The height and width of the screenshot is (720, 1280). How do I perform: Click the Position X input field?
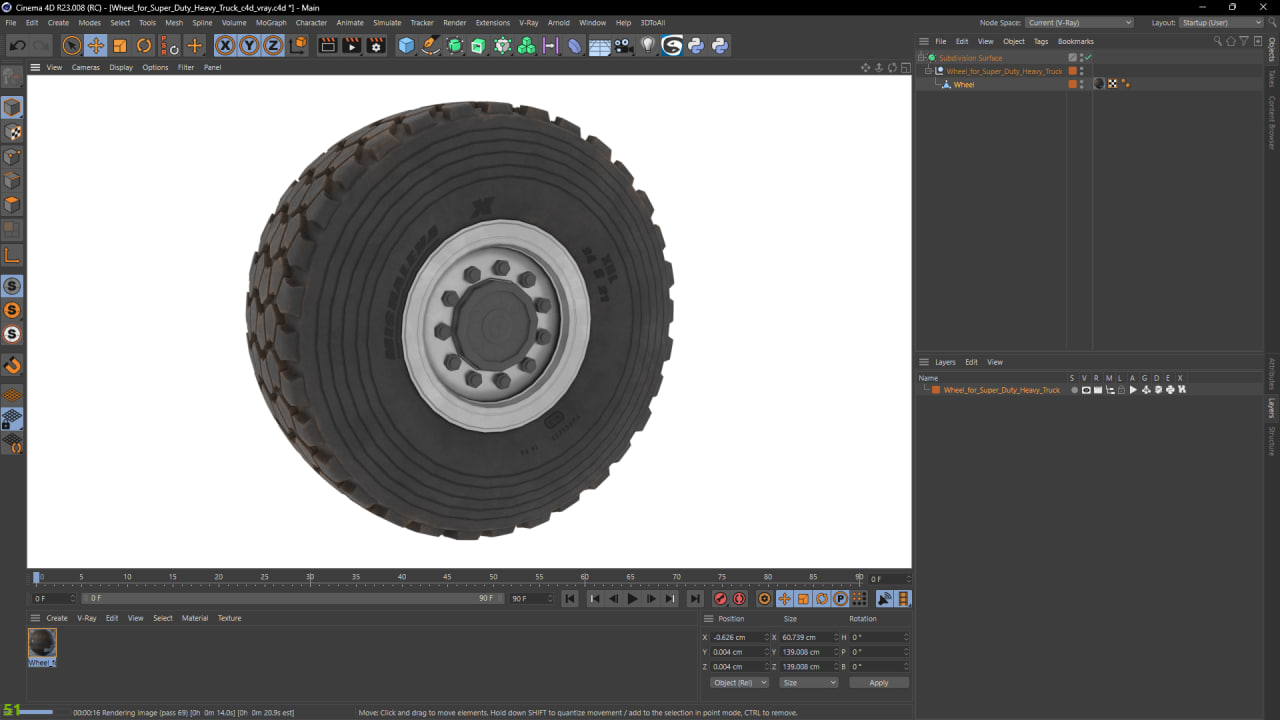(740, 637)
